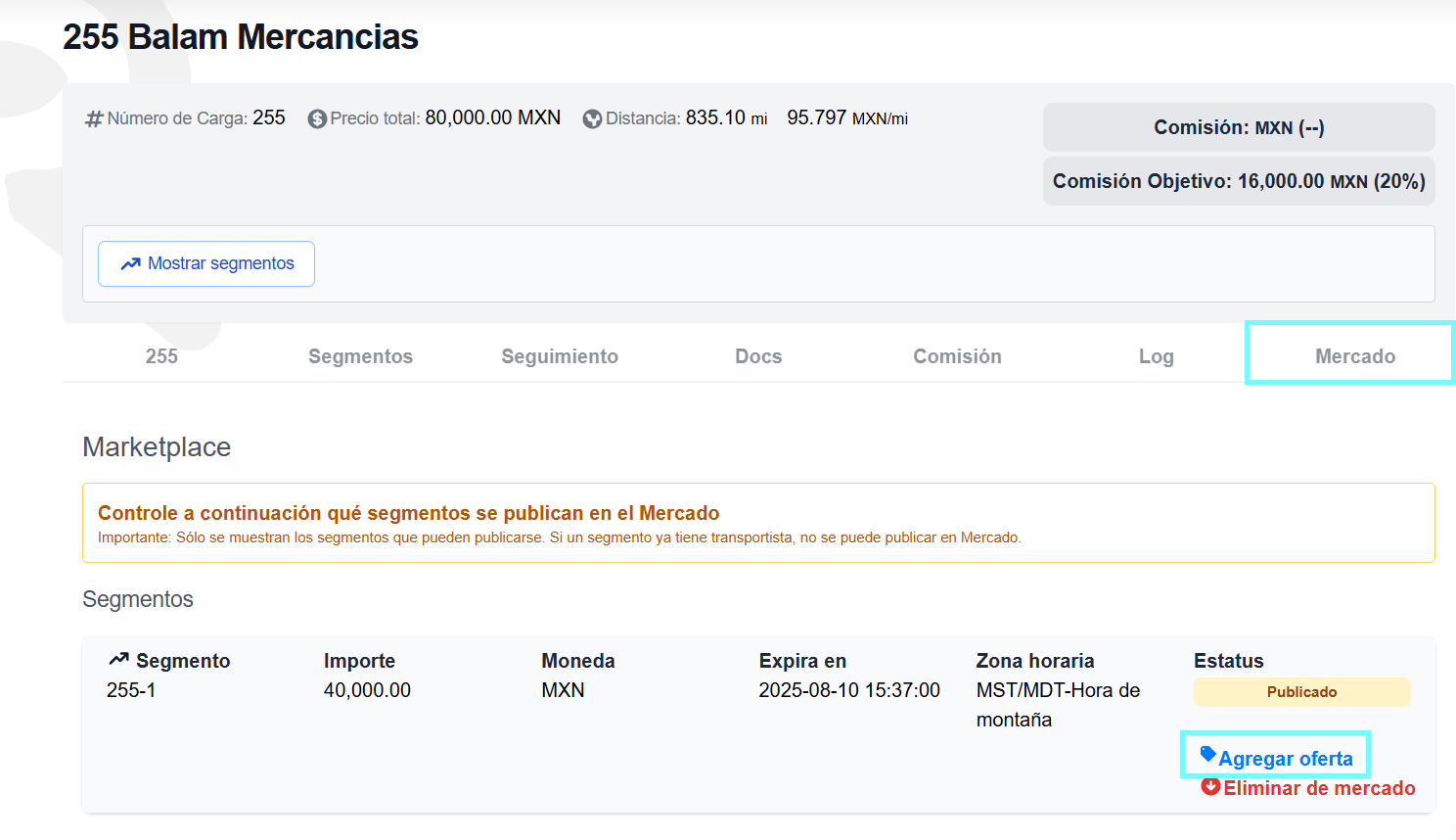The width and height of the screenshot is (1456, 840).
Task: Click the Importe column header
Action: [x=359, y=661]
